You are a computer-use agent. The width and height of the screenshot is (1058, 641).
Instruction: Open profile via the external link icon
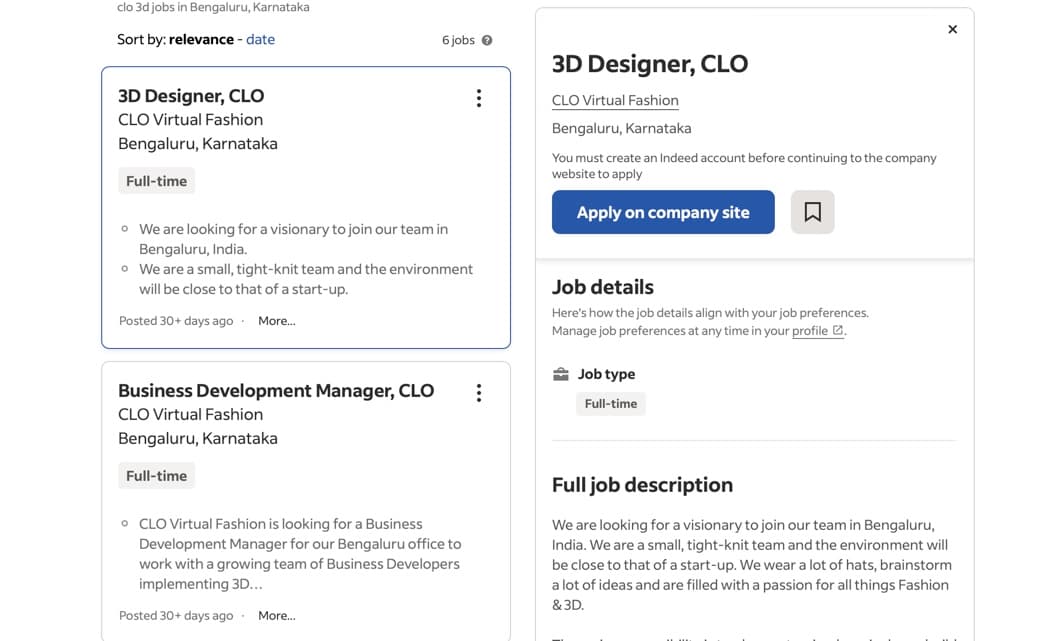point(839,330)
